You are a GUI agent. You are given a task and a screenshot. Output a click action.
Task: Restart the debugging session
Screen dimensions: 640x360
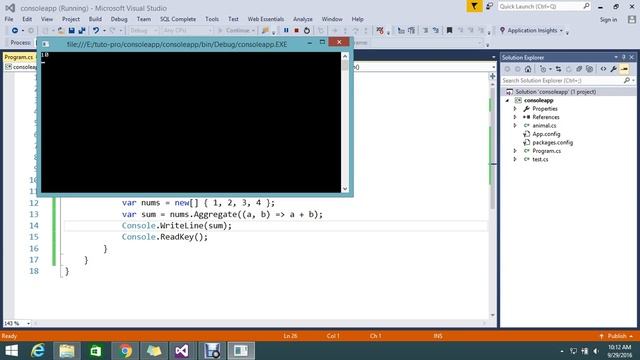coord(307,31)
